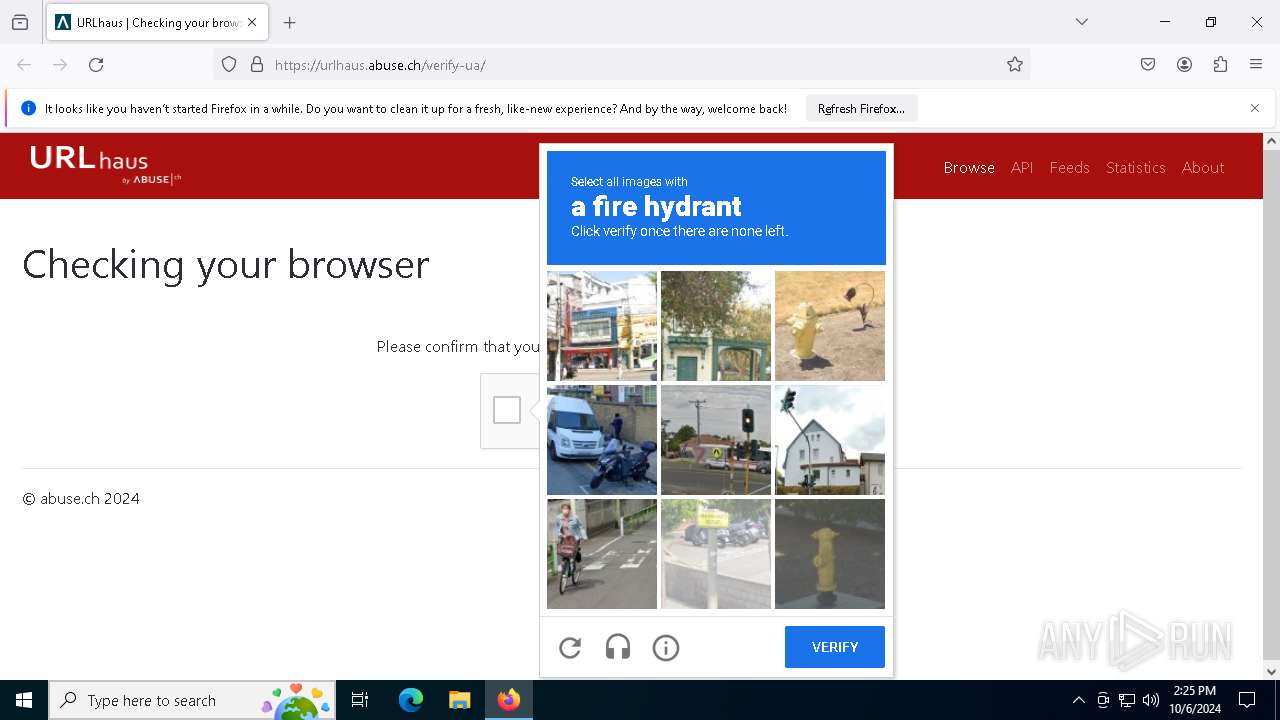Close the URLhaus tab

(x=252, y=22)
